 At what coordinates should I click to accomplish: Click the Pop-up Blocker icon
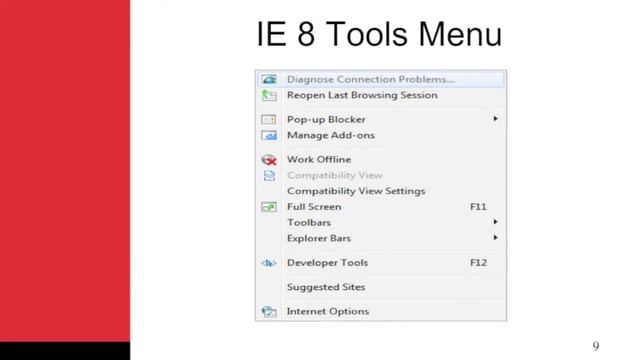pos(269,119)
